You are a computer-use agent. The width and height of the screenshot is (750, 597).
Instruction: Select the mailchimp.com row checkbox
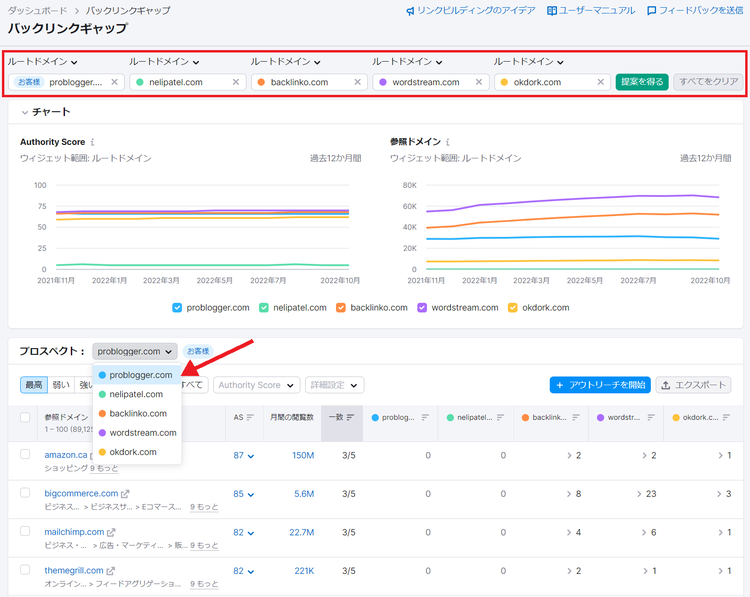25,531
